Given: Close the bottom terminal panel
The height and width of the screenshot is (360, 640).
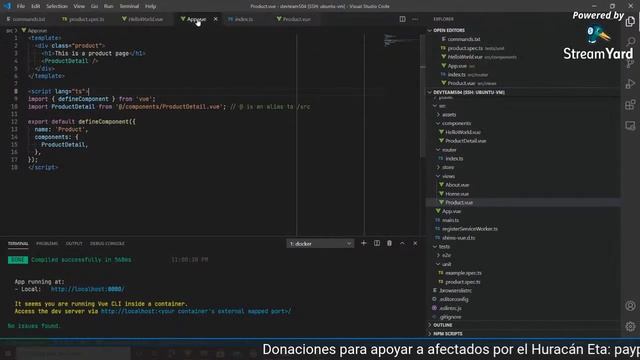Looking at the screenshot, I should [x=415, y=243].
